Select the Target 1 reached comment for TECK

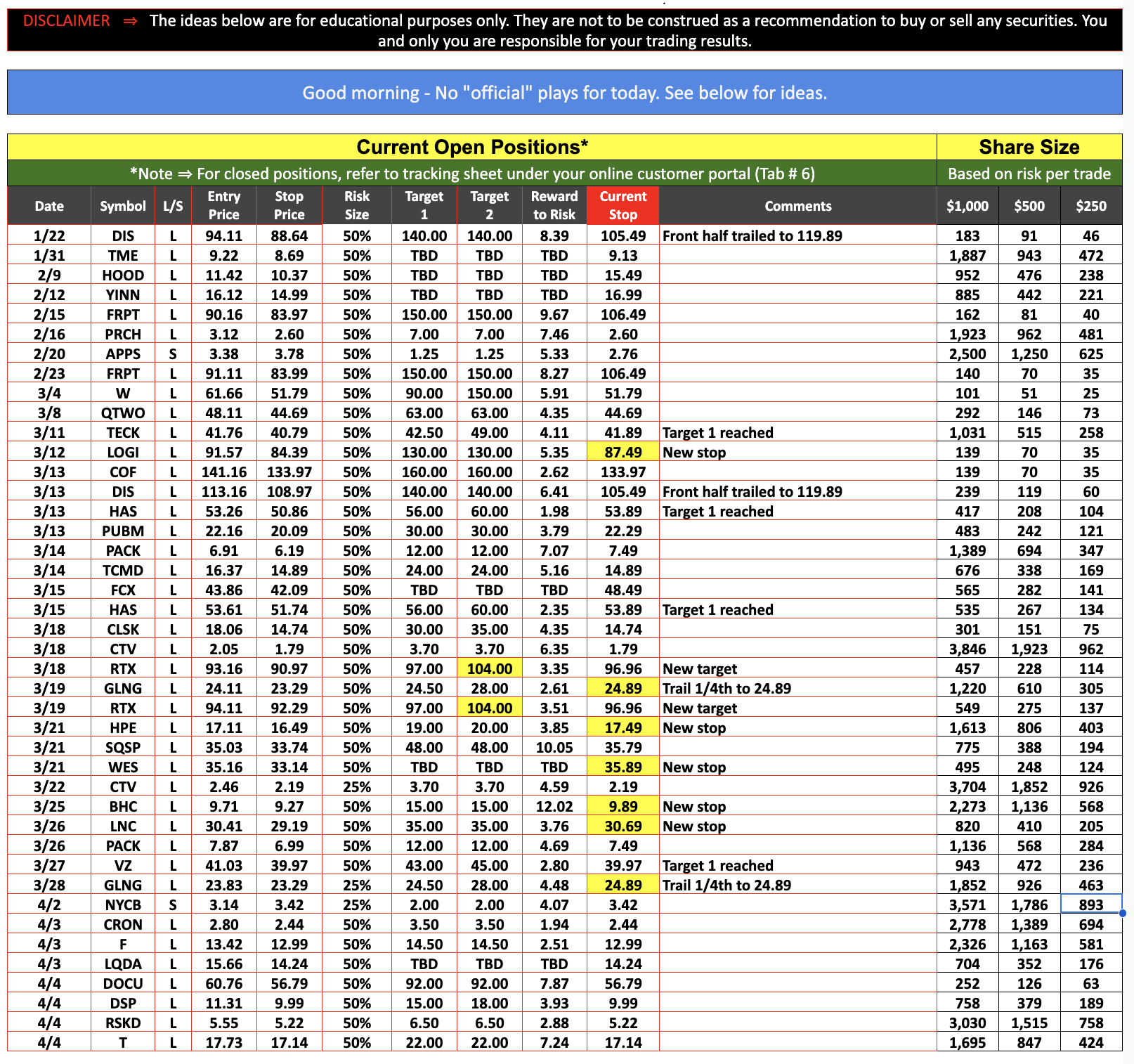[x=717, y=433]
